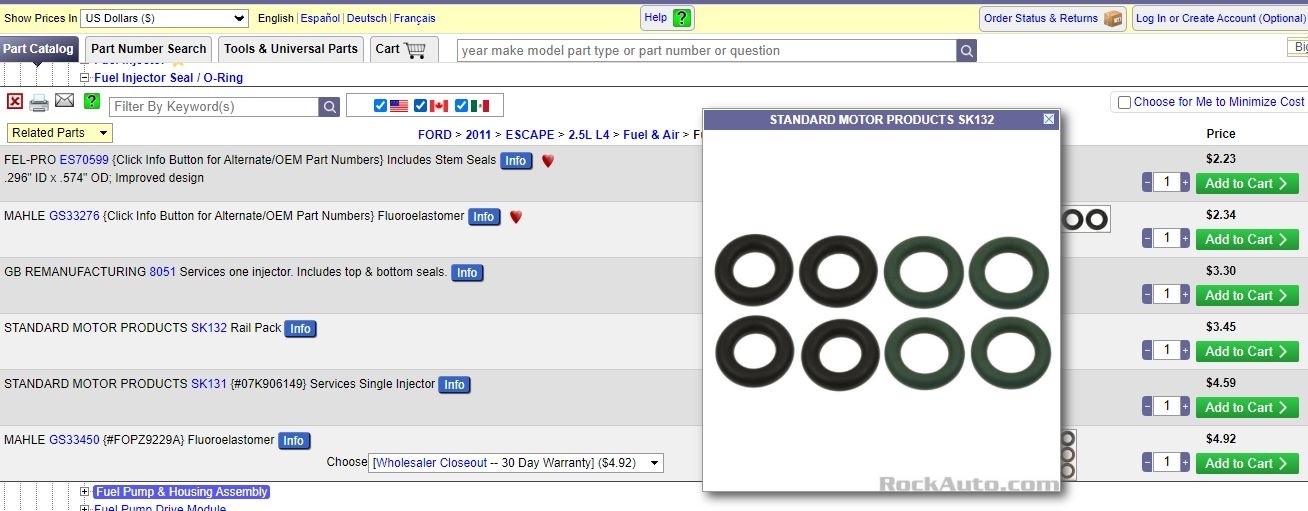Open the Fuel Pump & Housing Assembly category
This screenshot has height=511, width=1308.
coord(181,492)
